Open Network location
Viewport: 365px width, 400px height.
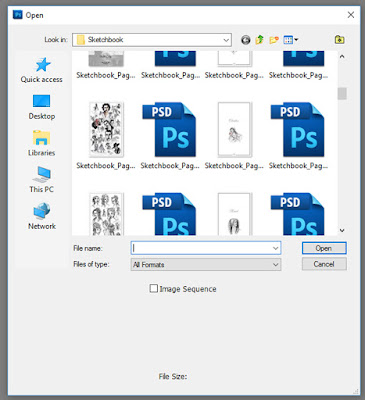pos(42,216)
